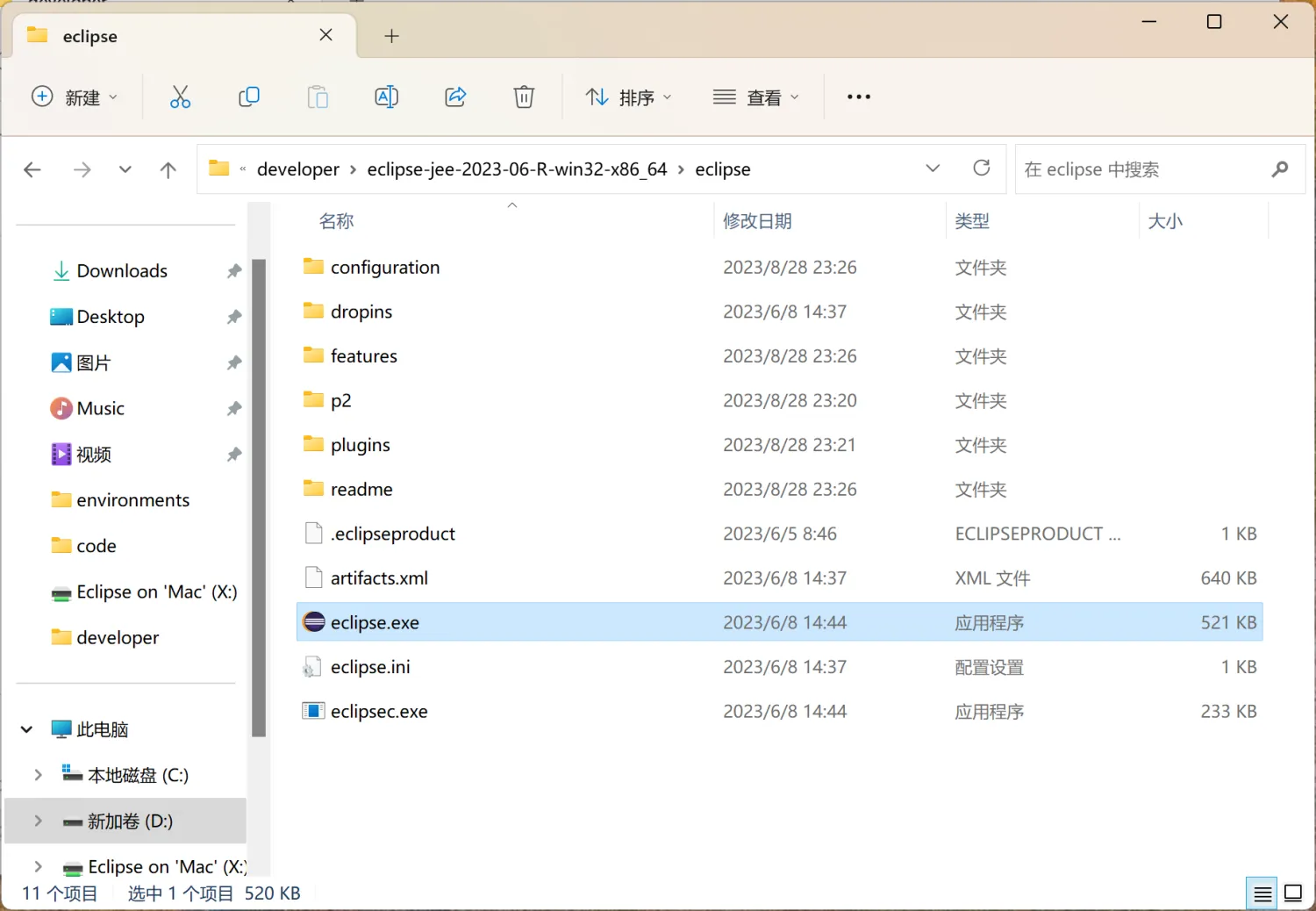Switch to details list view
The image size is (1316, 911).
click(1262, 893)
